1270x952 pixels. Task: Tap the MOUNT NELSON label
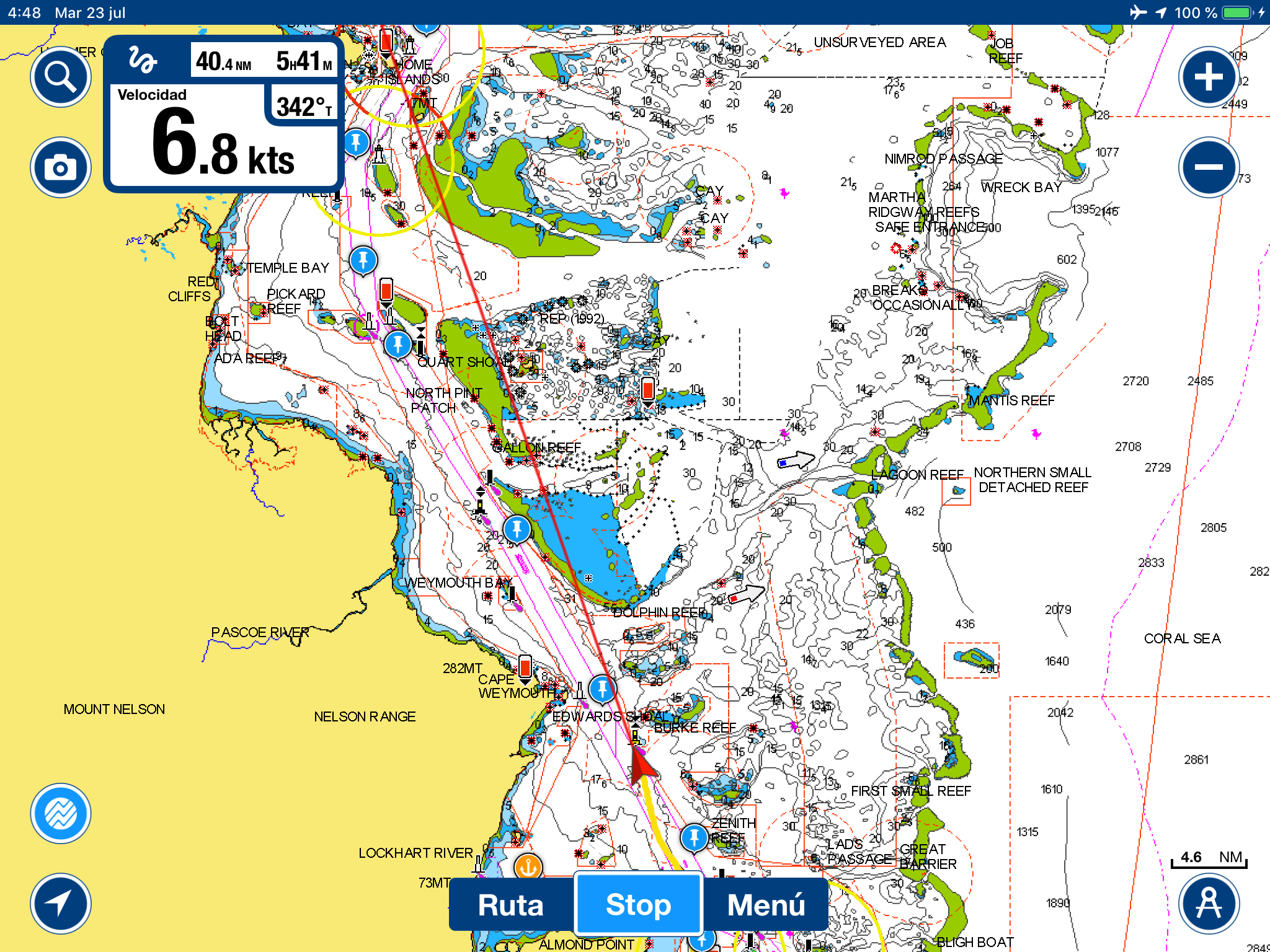(x=114, y=709)
